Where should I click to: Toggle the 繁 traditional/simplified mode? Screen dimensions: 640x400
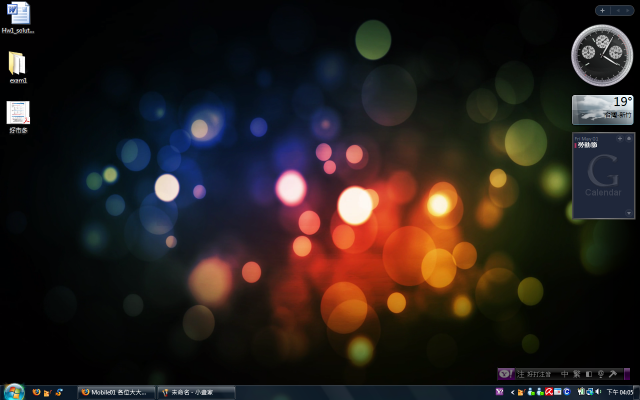tap(577, 374)
